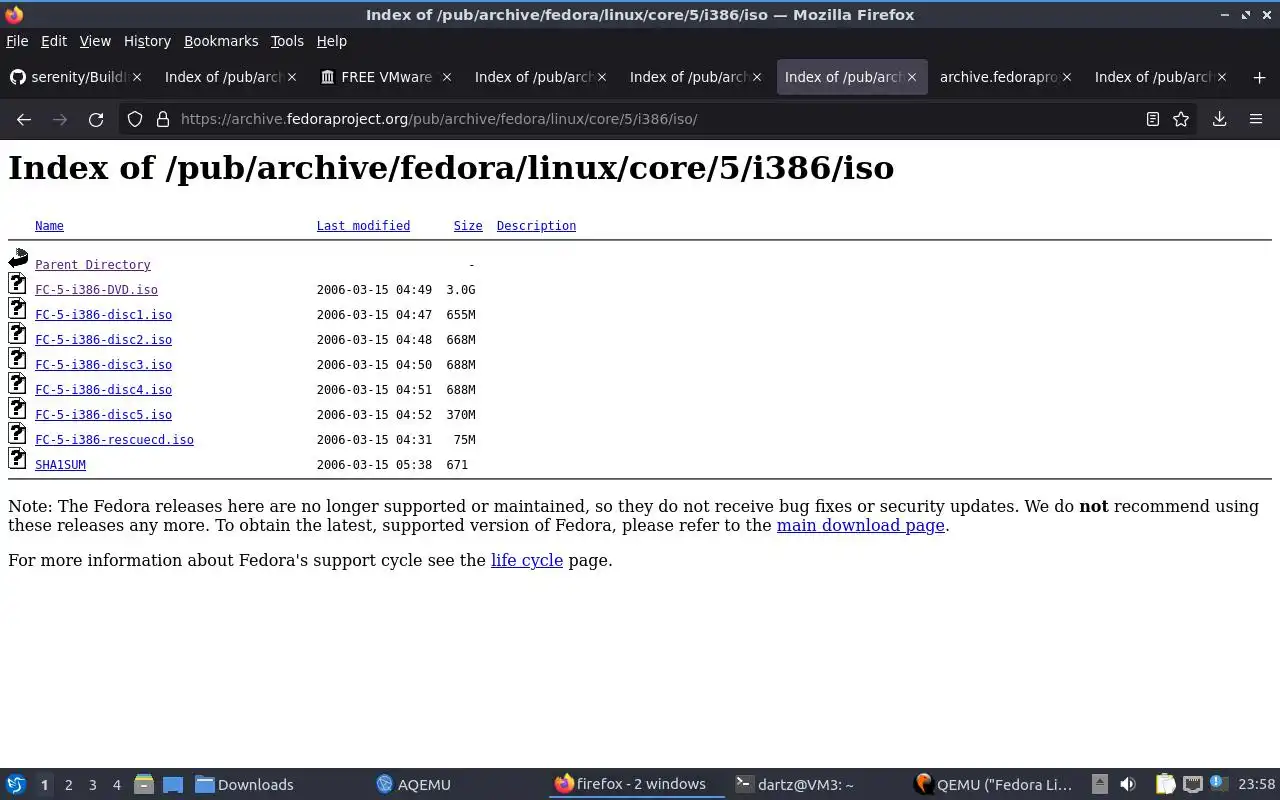Follow the life cycle link
Screen dimensions: 1280x800
click(x=527, y=560)
